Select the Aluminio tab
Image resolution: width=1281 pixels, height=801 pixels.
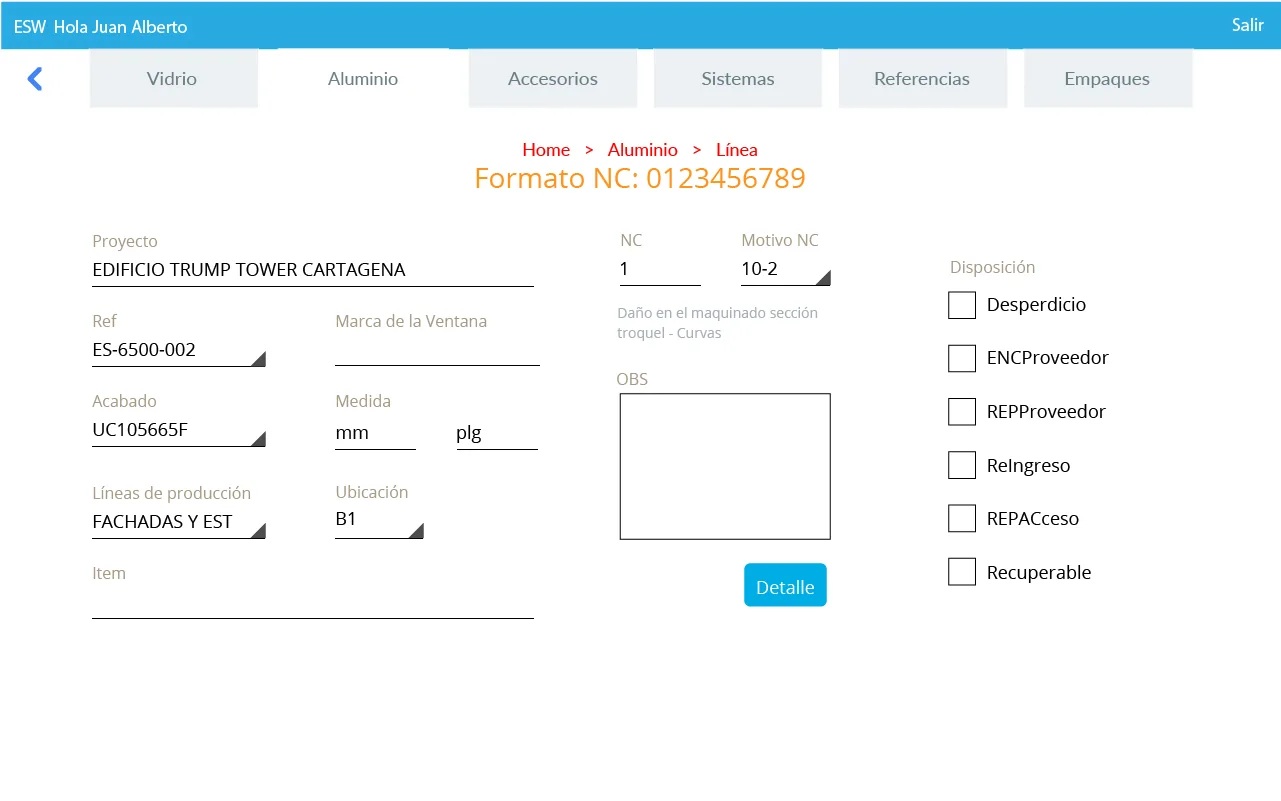tap(363, 78)
